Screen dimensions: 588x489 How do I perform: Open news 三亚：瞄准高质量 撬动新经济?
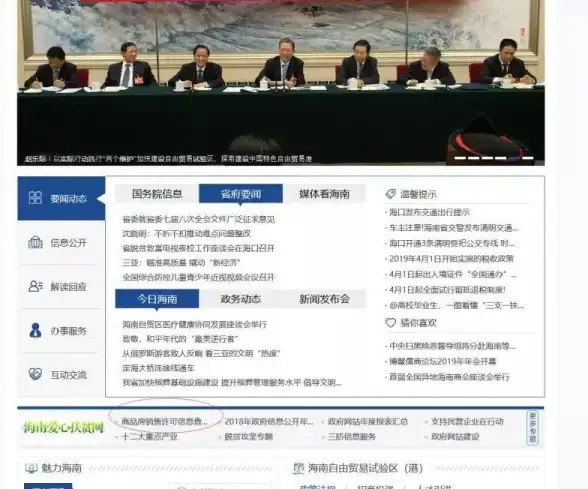click(x=181, y=262)
